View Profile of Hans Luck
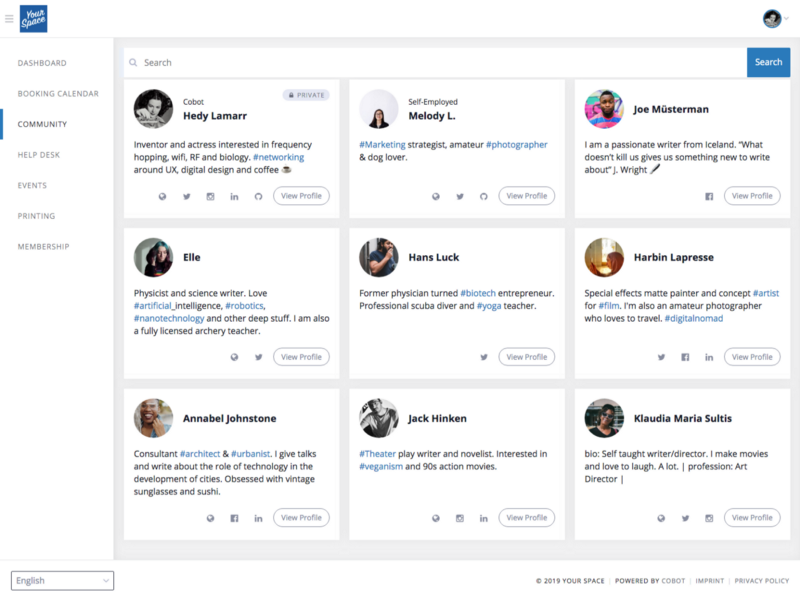This screenshot has width=800, height=601. tap(527, 357)
